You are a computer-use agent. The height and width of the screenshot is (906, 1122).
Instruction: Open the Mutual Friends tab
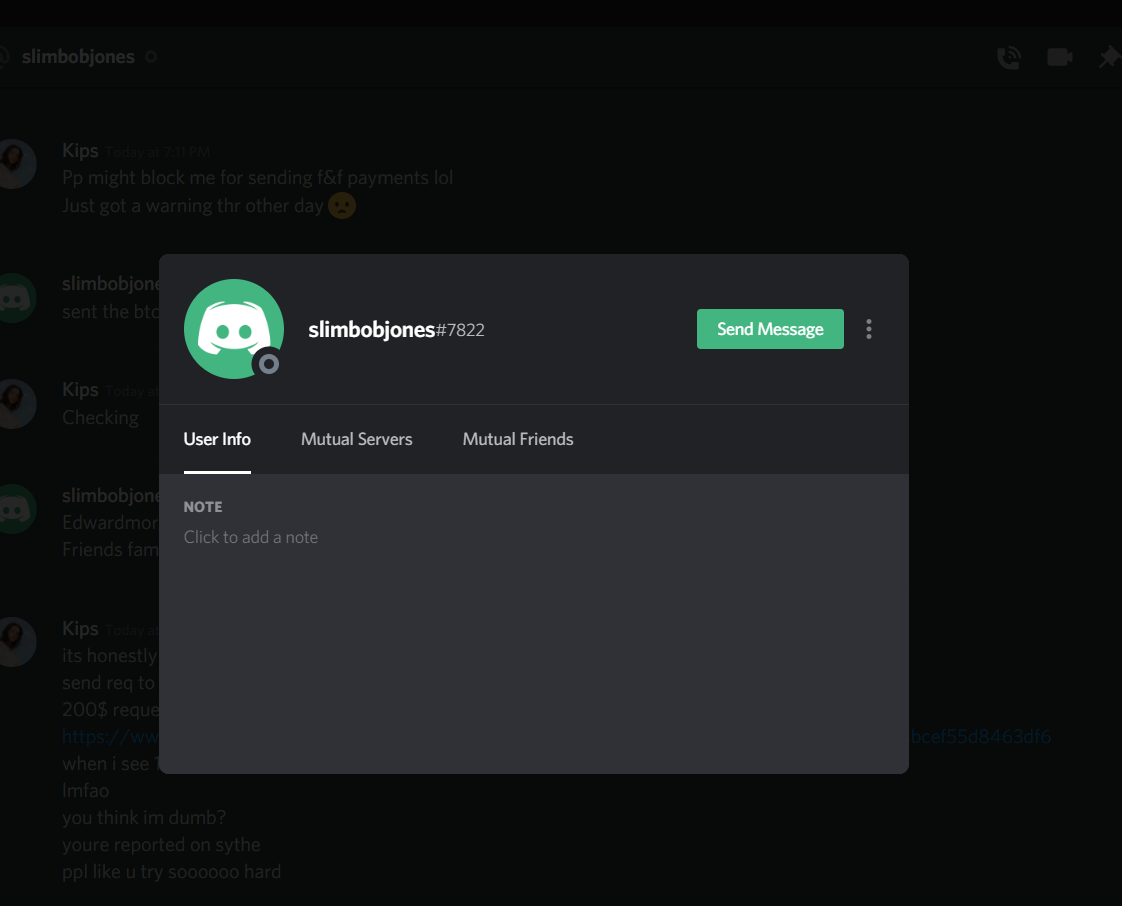click(518, 439)
